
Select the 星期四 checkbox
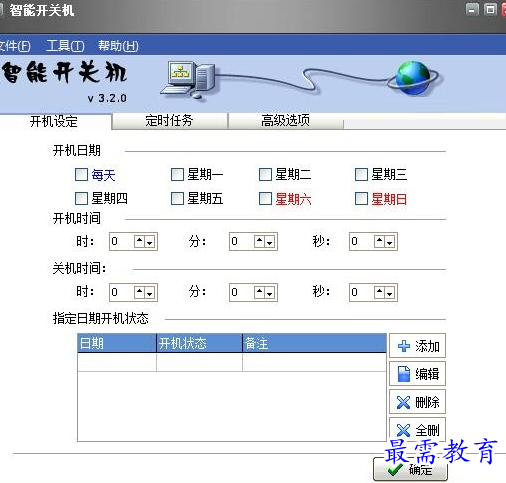coord(81,198)
